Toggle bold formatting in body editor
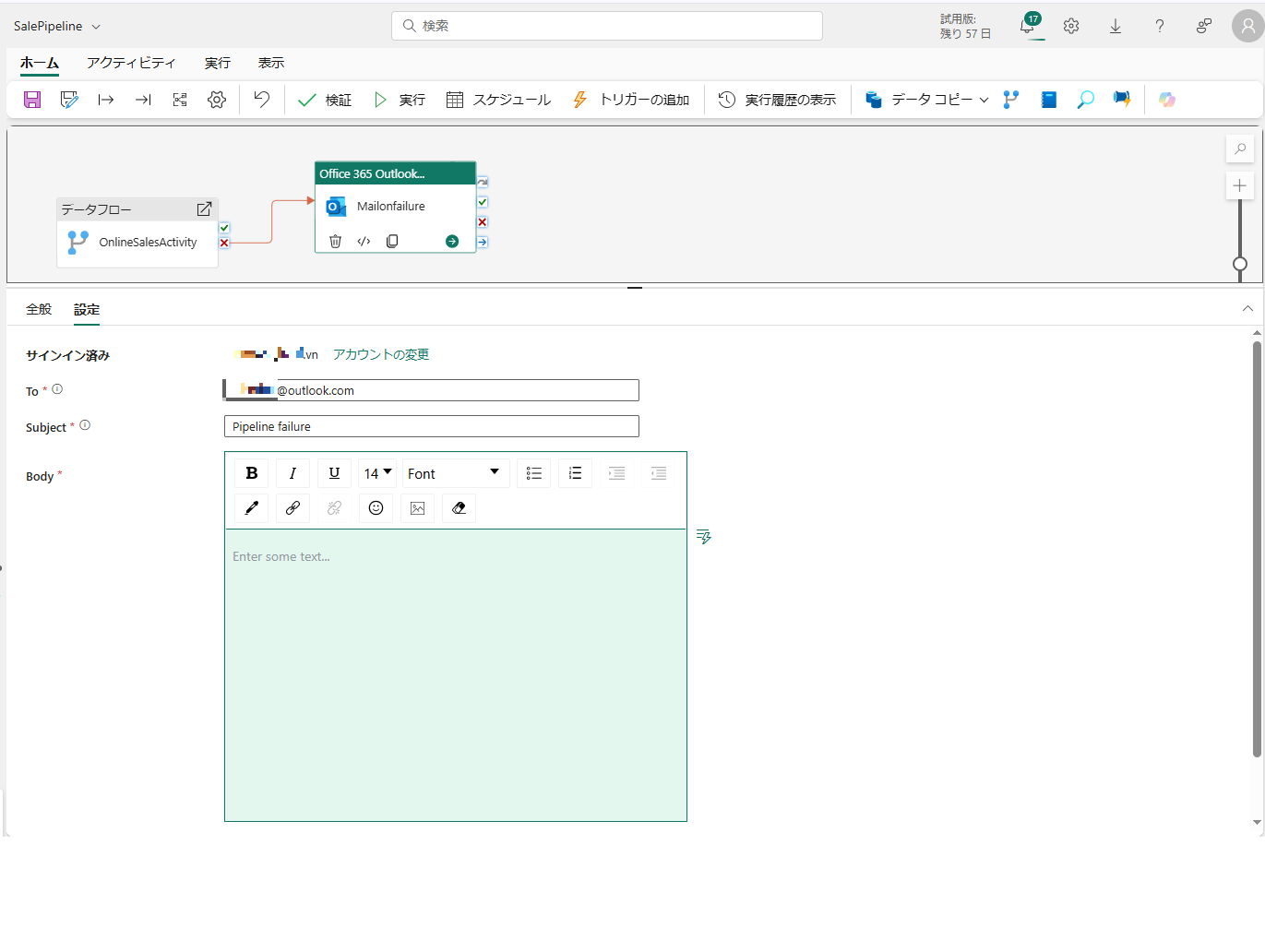Viewport: 1265px width, 952px height. (252, 473)
